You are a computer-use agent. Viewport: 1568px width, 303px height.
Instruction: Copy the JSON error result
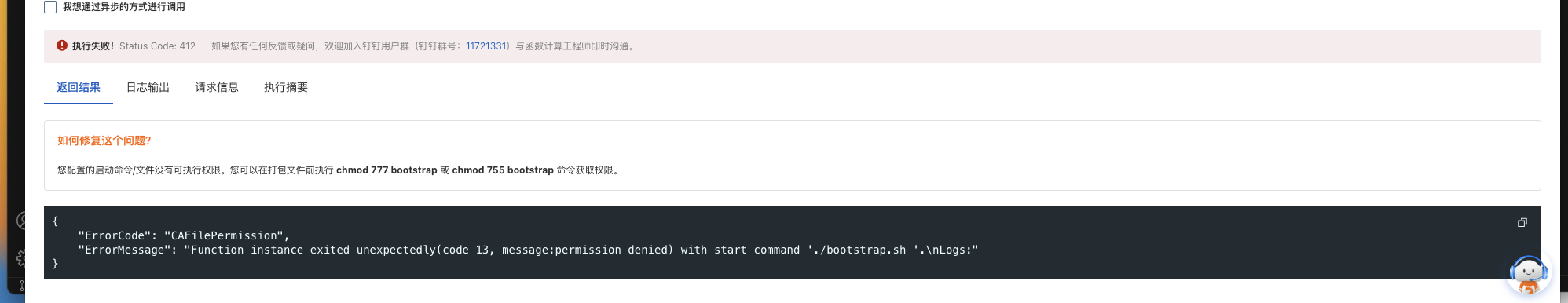coord(1522,223)
